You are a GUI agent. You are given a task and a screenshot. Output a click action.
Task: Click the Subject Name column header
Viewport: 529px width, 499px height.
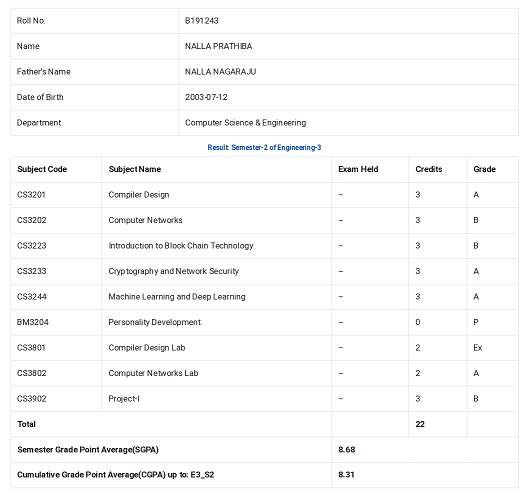[x=135, y=169]
